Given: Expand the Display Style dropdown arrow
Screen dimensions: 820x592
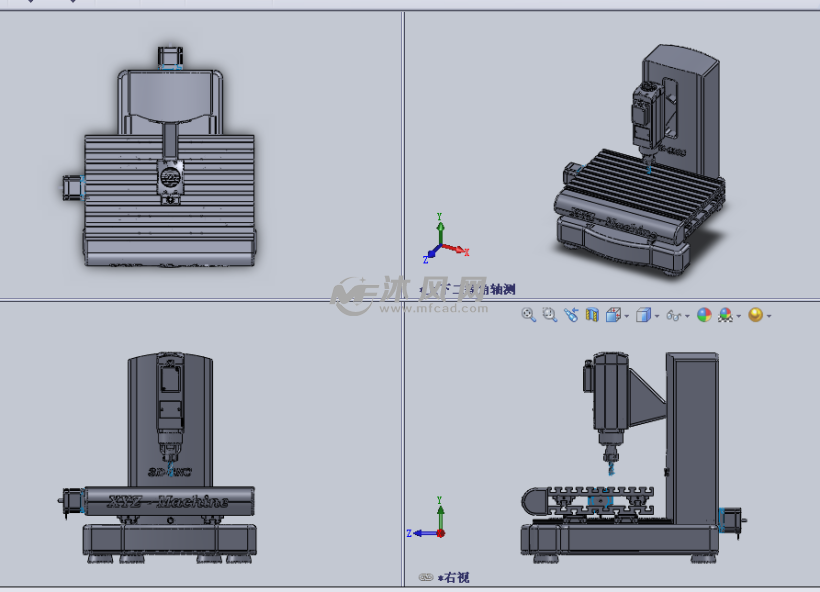Looking at the screenshot, I should pyautogui.click(x=656, y=316).
